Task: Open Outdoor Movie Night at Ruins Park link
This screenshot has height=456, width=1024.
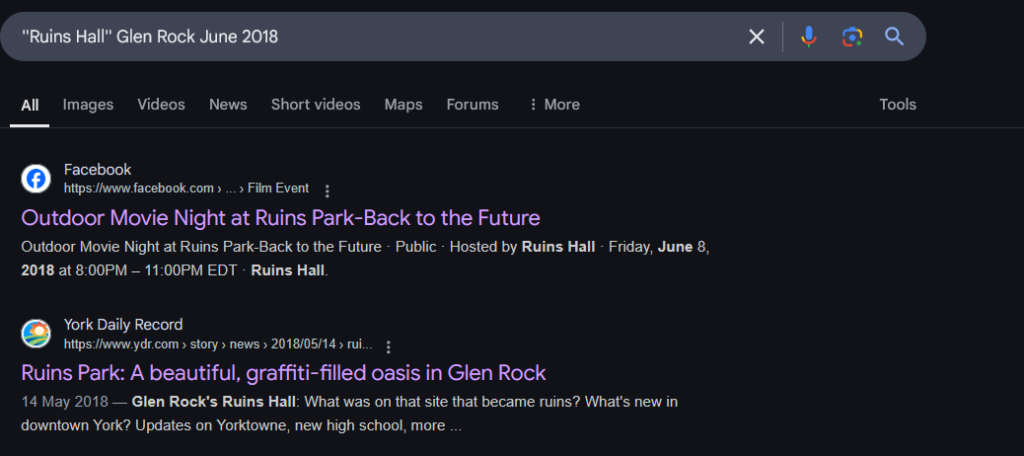Action: (x=281, y=218)
